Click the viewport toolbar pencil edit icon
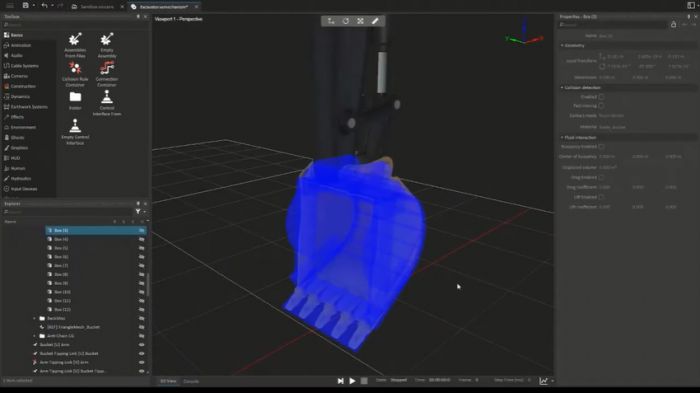The image size is (700, 393). point(375,21)
